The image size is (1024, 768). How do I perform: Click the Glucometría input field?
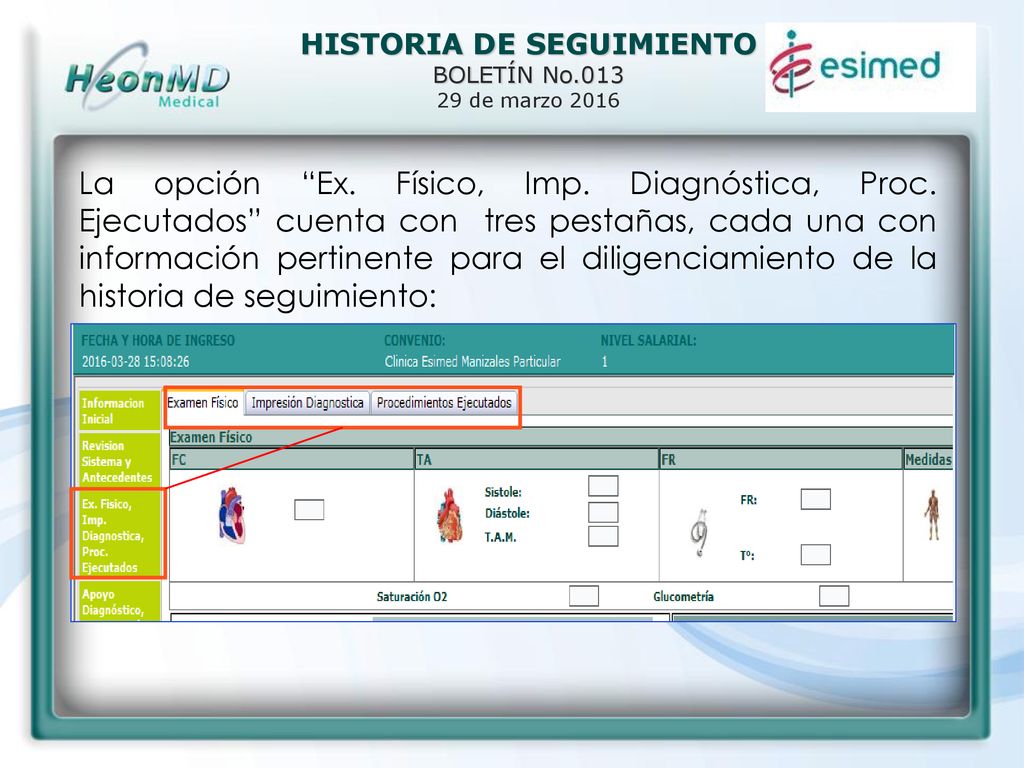pos(834,596)
